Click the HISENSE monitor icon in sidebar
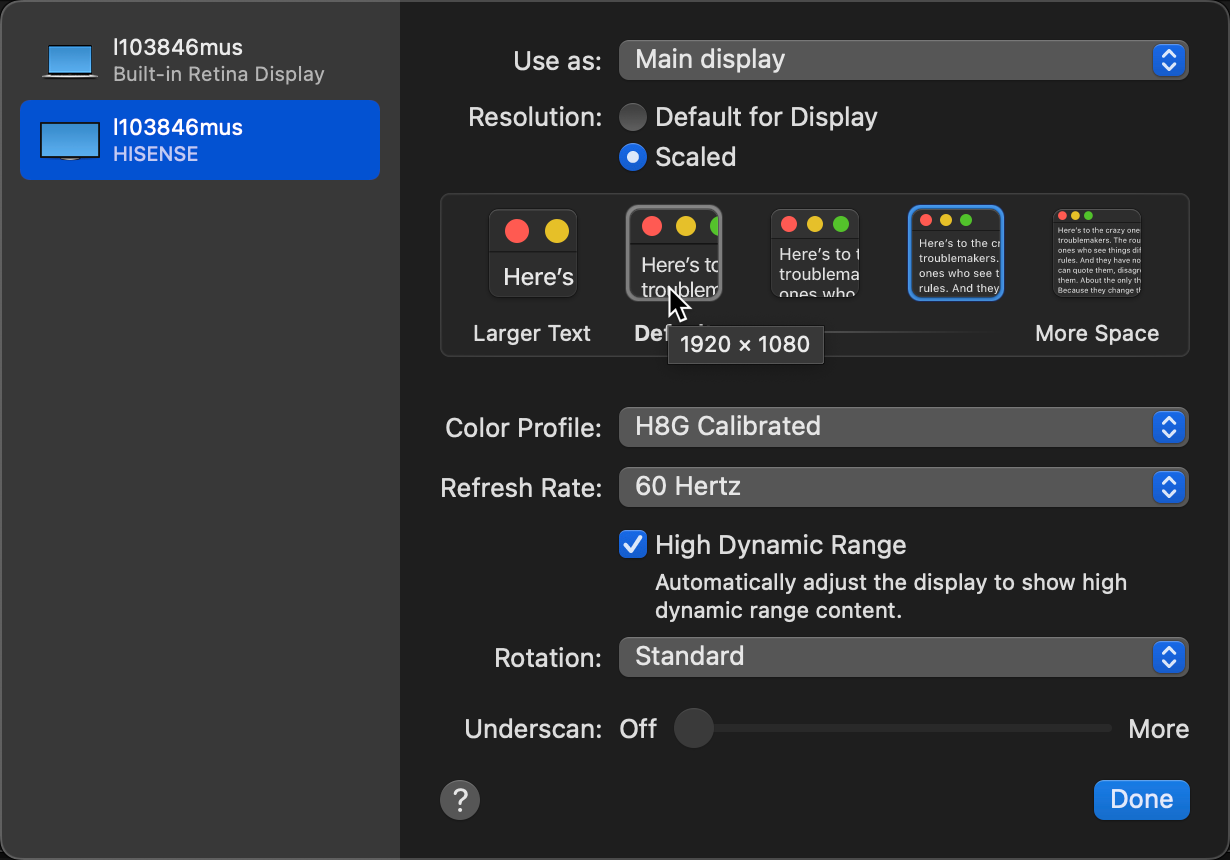 pos(69,140)
